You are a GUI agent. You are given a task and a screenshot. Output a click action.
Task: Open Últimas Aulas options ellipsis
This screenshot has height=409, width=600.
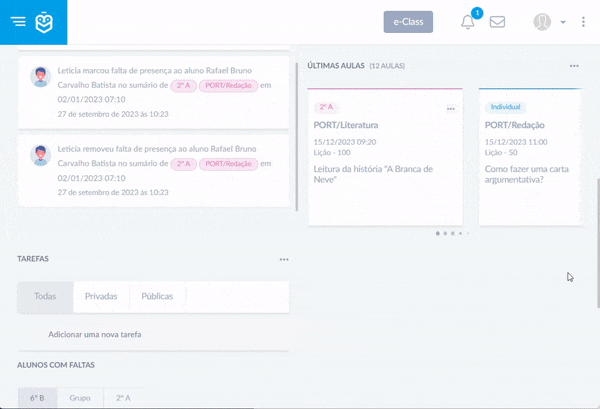click(x=574, y=66)
